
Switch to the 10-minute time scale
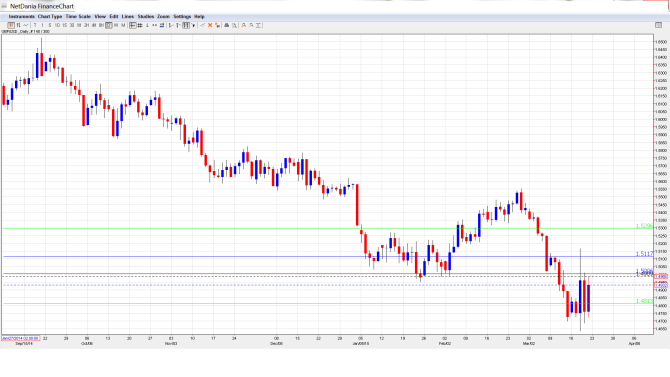57,25
